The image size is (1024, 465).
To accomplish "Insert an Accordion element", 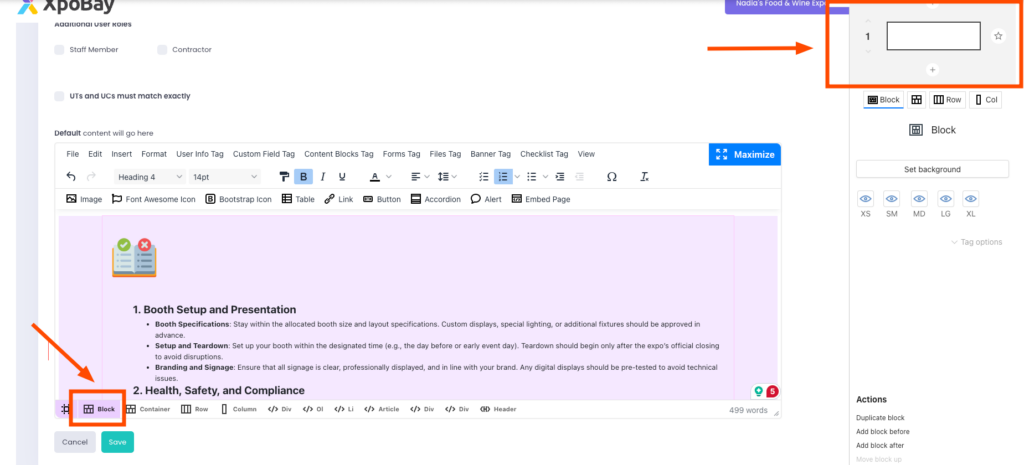I will coord(435,199).
